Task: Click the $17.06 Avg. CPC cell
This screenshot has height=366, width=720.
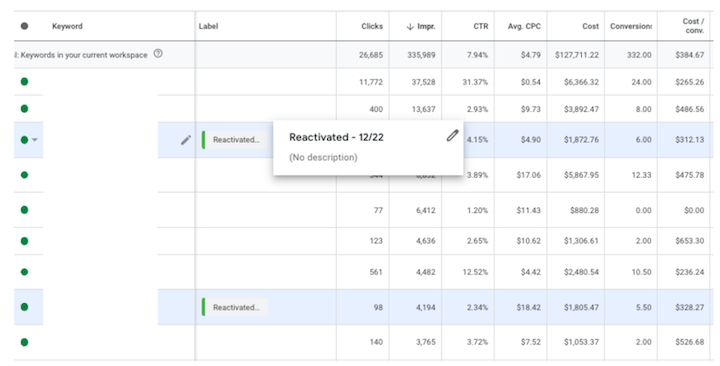Action: coord(529,175)
